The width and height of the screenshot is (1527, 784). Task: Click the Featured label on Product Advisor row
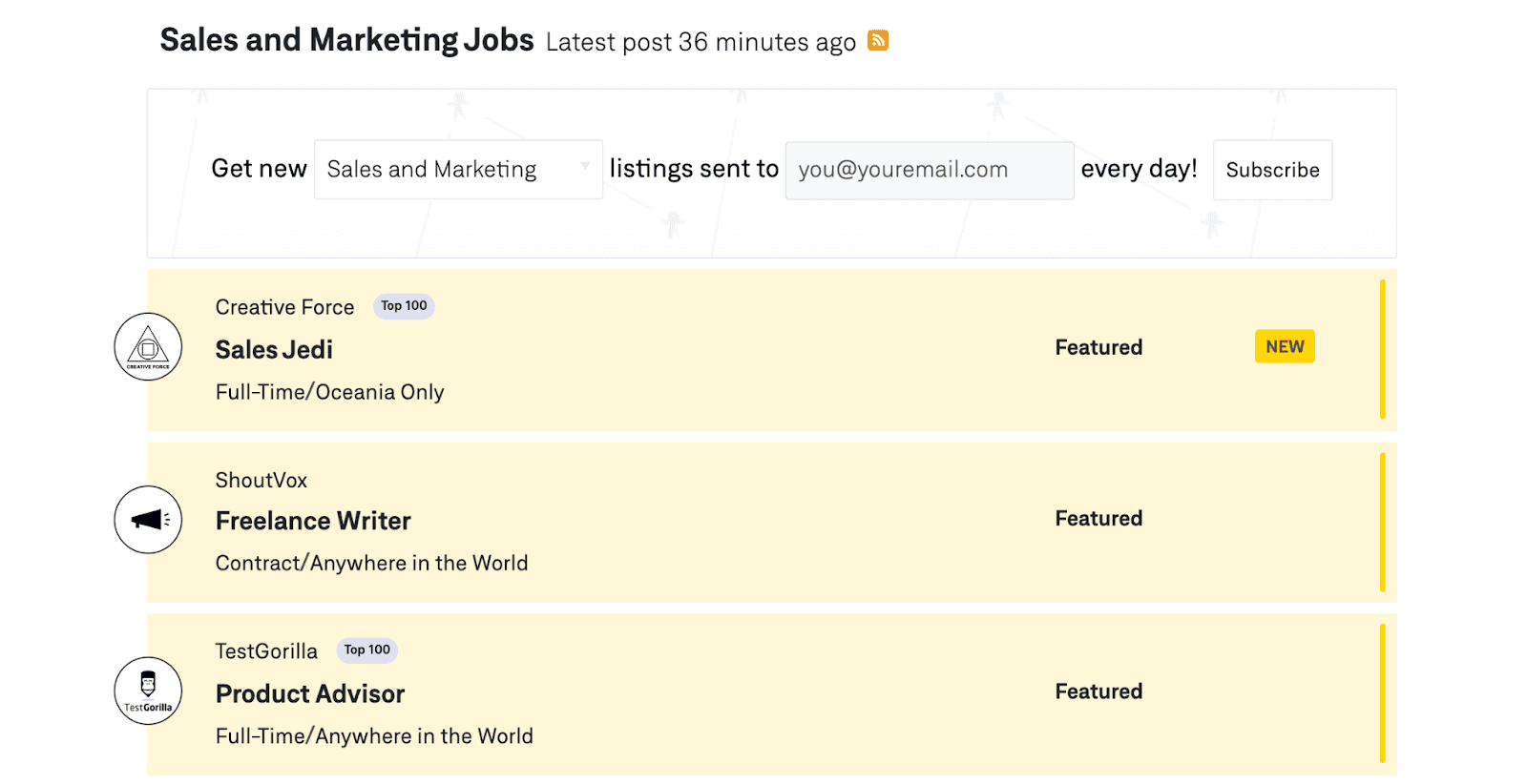point(1098,691)
